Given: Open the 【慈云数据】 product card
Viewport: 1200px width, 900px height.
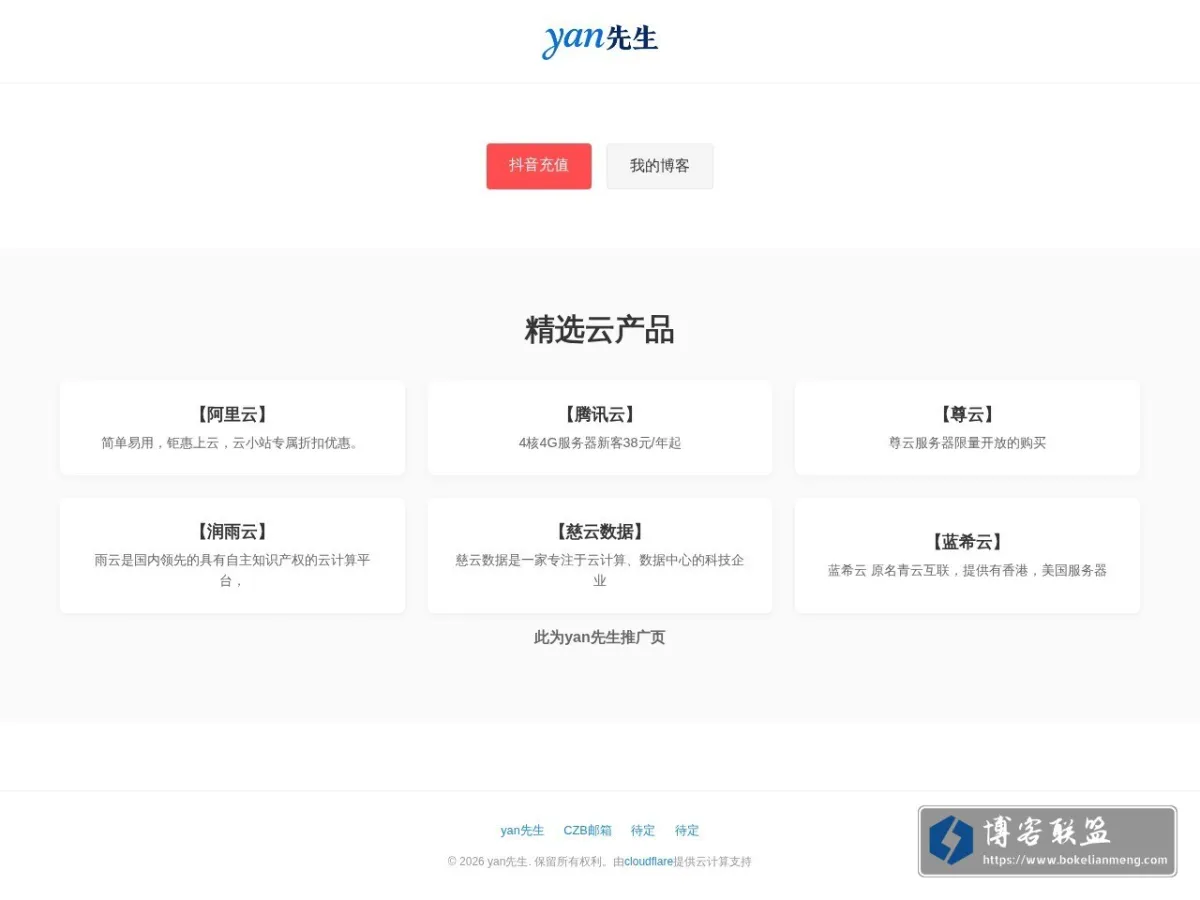Looking at the screenshot, I should (600, 555).
